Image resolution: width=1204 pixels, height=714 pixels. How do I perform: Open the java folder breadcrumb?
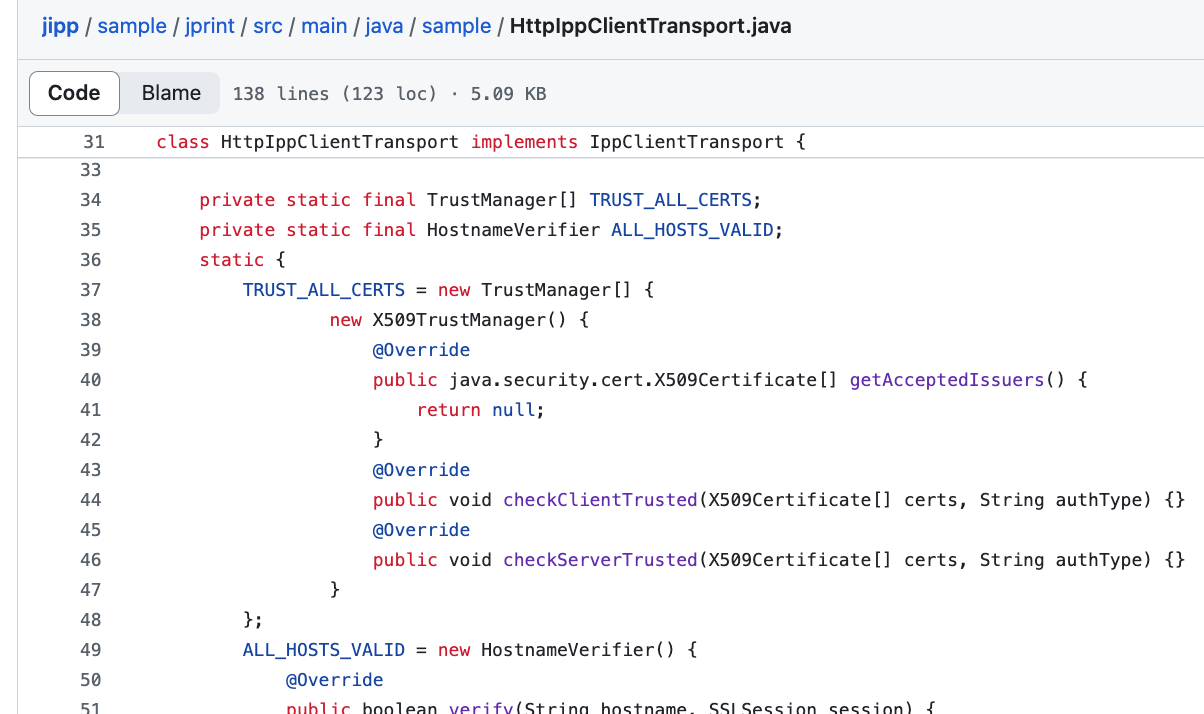click(x=384, y=26)
